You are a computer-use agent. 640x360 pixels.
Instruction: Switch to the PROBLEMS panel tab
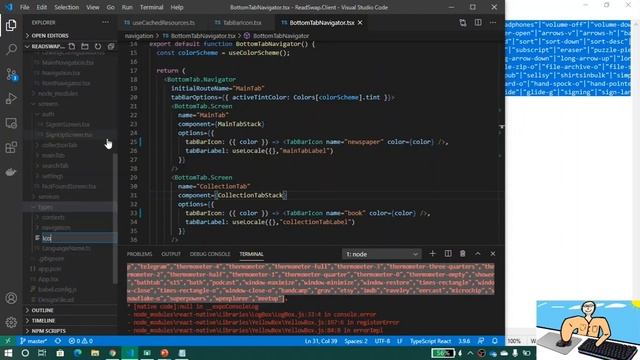click(x=139, y=254)
